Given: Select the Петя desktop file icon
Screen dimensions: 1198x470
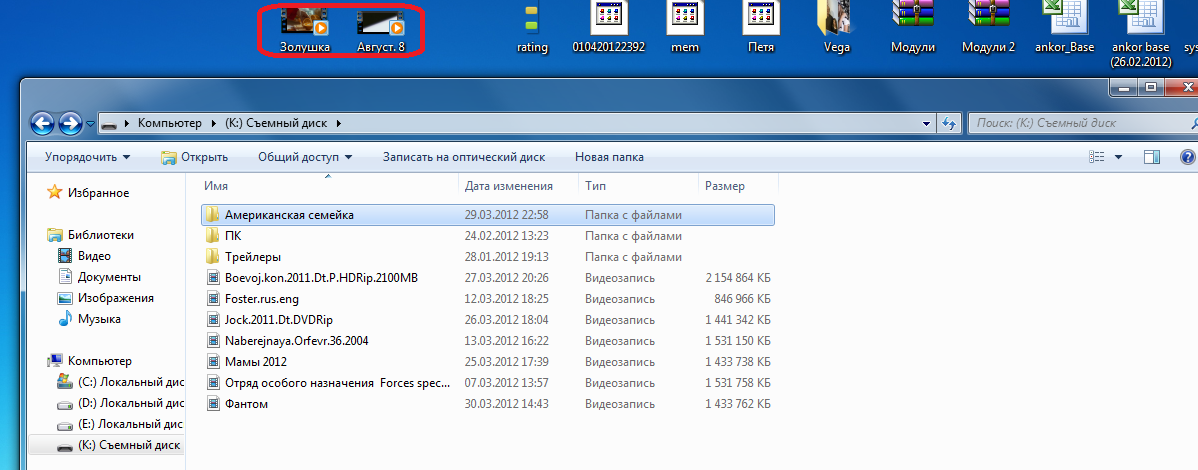Looking at the screenshot, I should point(761,28).
